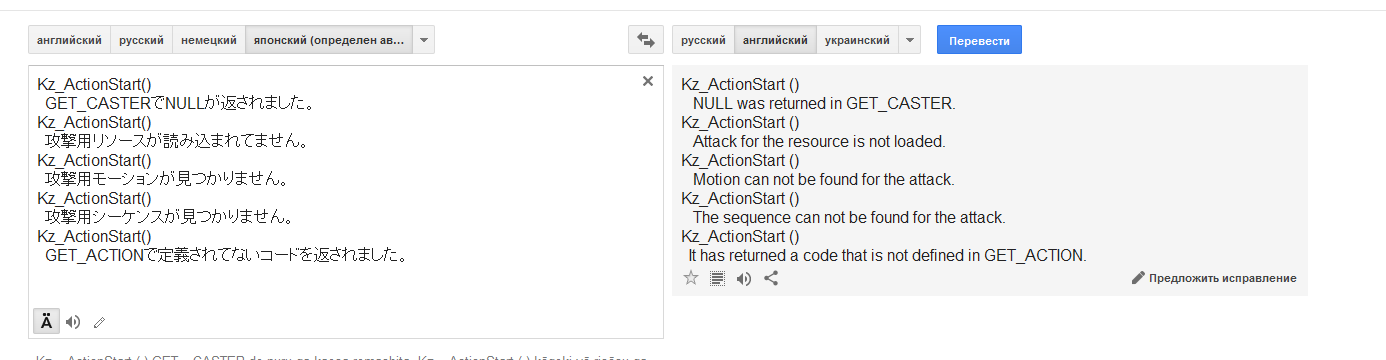Open Предложить исправление link
This screenshot has width=1386, height=360.
coord(1214,278)
